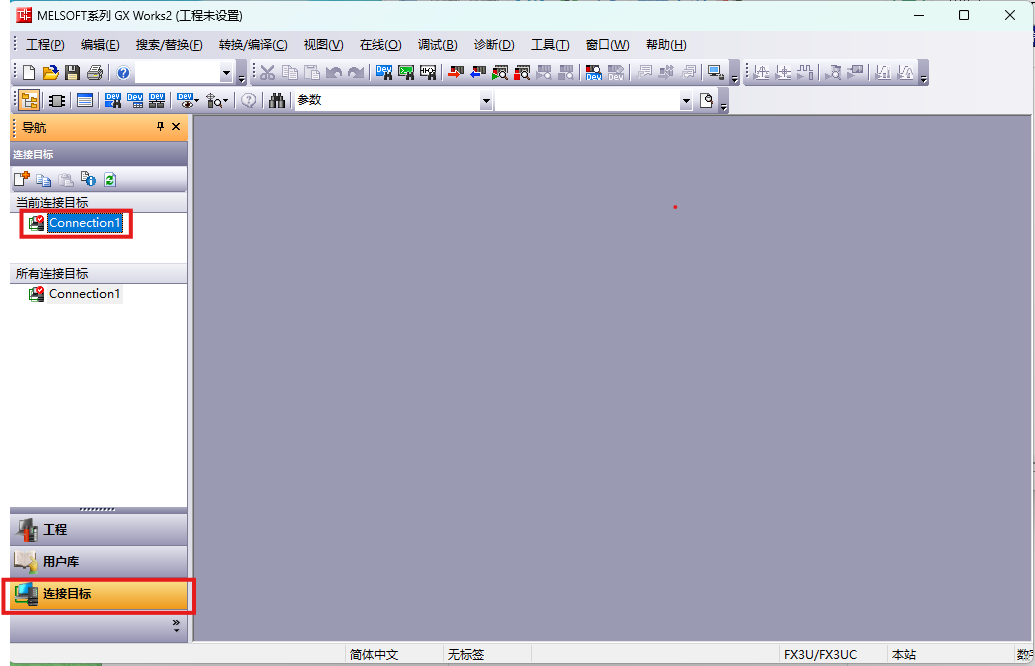The image size is (1035, 666).
Task: Open the 视图(V) menu
Action: click(323, 45)
